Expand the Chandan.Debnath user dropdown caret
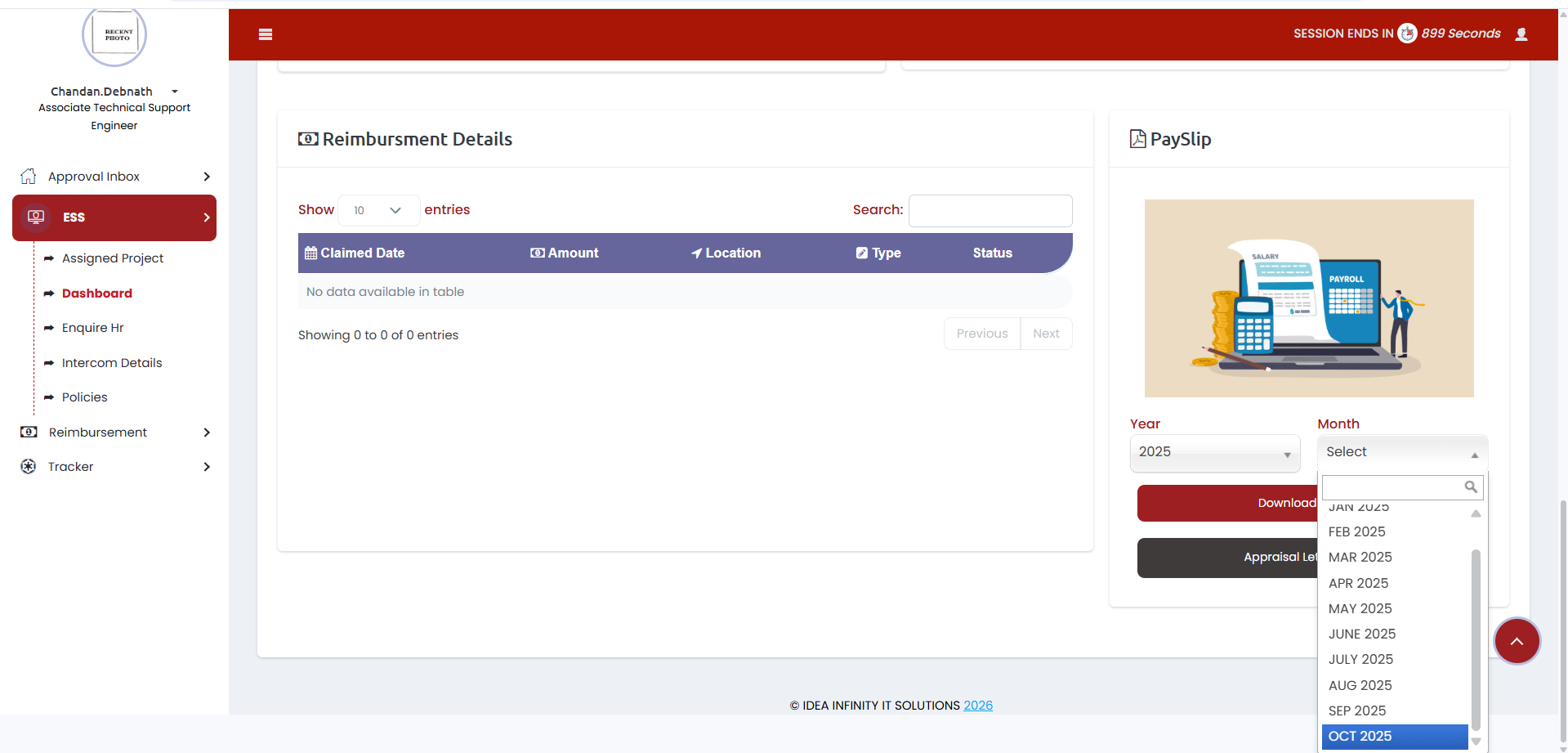 [x=175, y=92]
